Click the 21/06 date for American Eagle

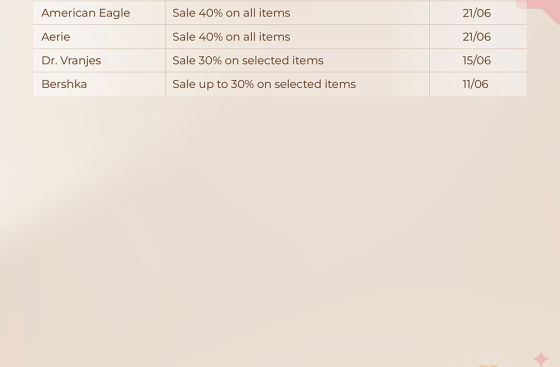tap(477, 13)
